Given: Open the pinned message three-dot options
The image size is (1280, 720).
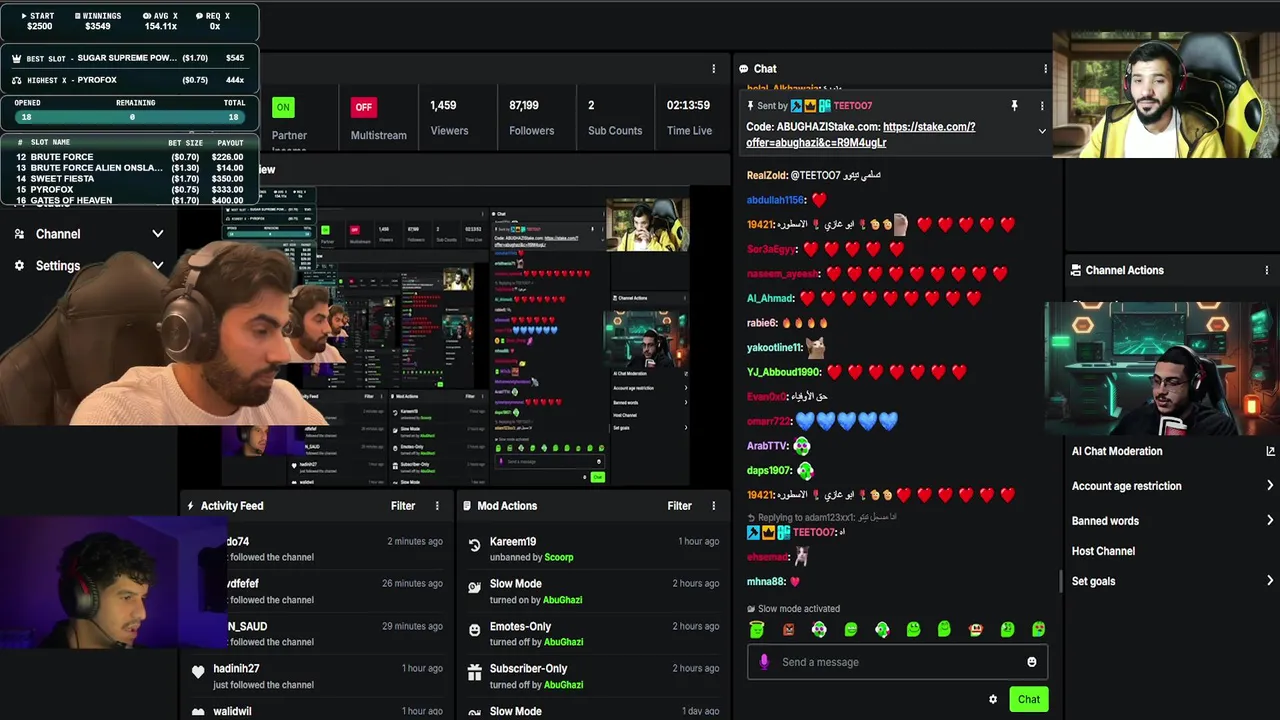Looking at the screenshot, I should tap(1042, 105).
